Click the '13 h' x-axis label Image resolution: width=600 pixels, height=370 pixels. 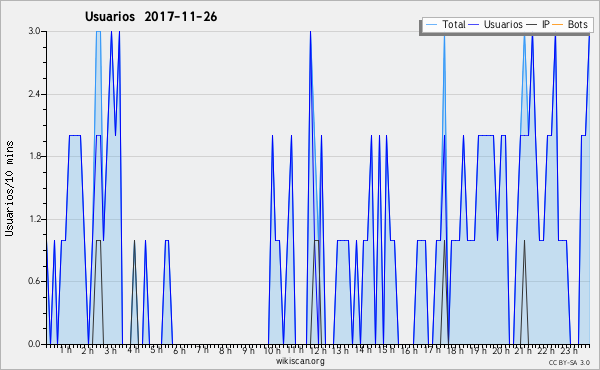coord(340,351)
